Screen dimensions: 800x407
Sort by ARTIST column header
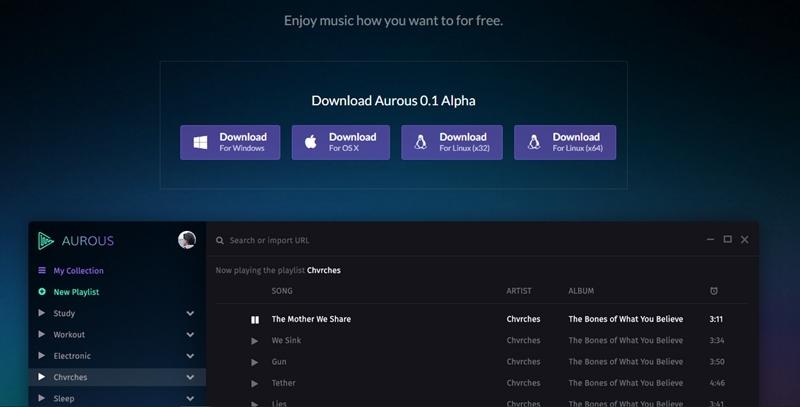click(519, 291)
